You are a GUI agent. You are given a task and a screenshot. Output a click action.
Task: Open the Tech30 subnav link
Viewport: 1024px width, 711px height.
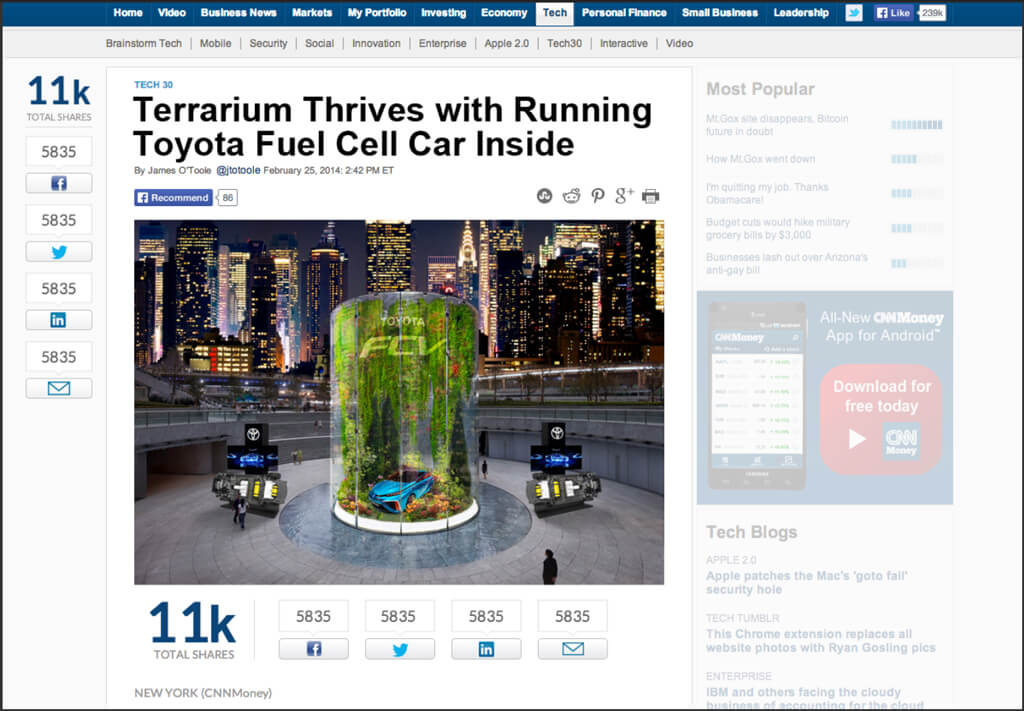564,43
